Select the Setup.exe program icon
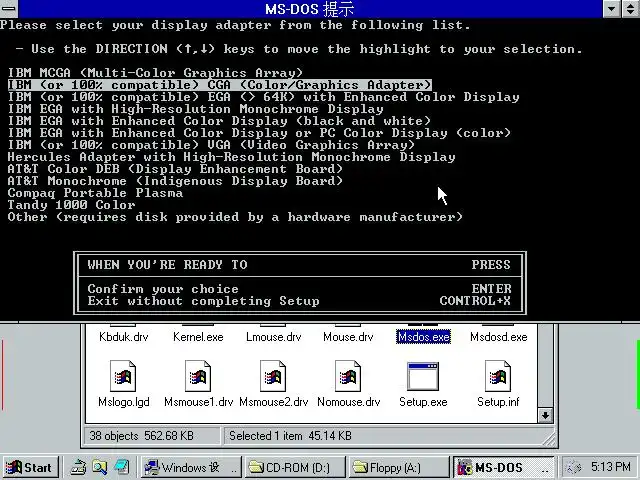This screenshot has width=640, height=480. [x=423, y=376]
